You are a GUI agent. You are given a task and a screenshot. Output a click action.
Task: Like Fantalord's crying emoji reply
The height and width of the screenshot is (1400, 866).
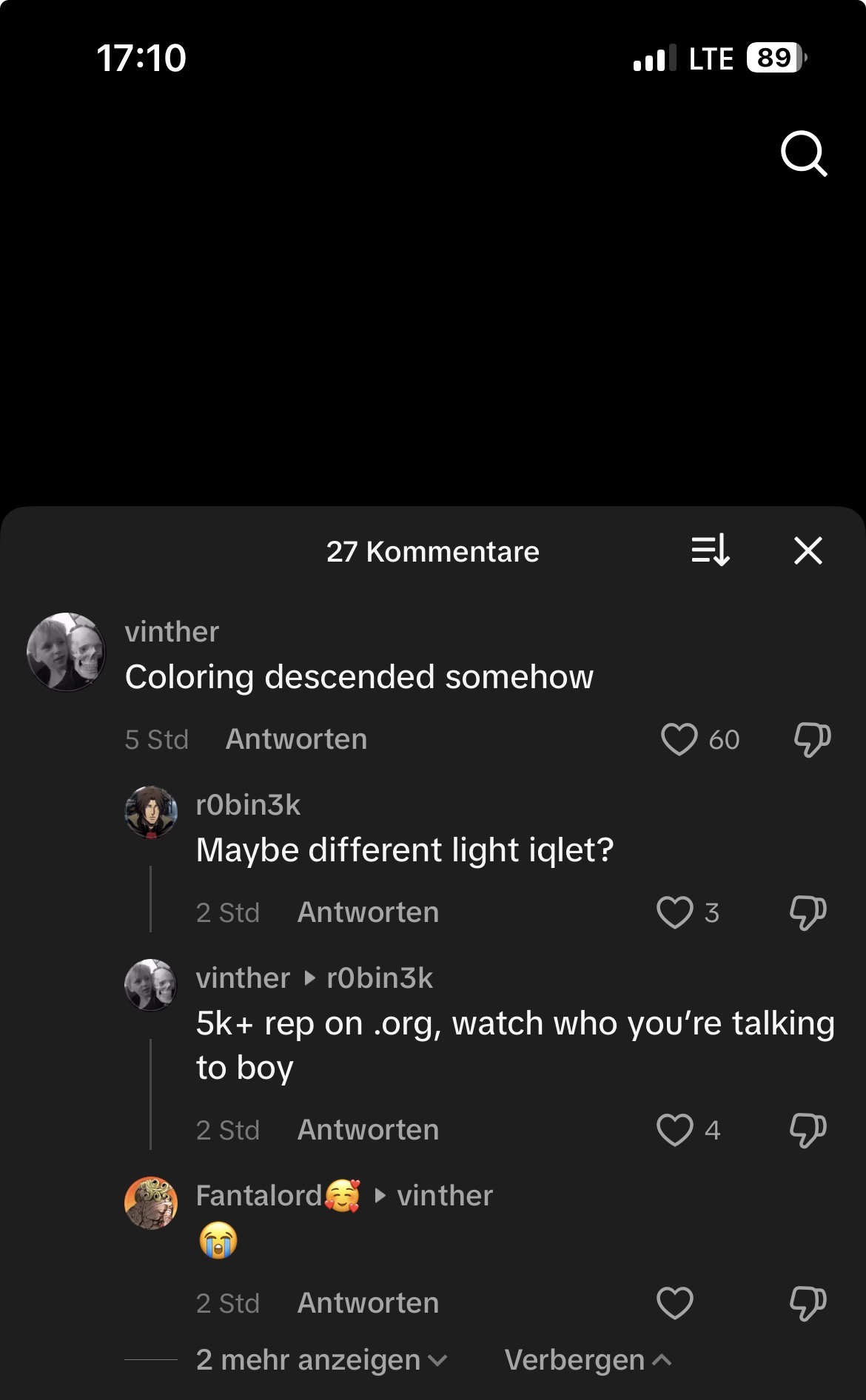tap(674, 1303)
